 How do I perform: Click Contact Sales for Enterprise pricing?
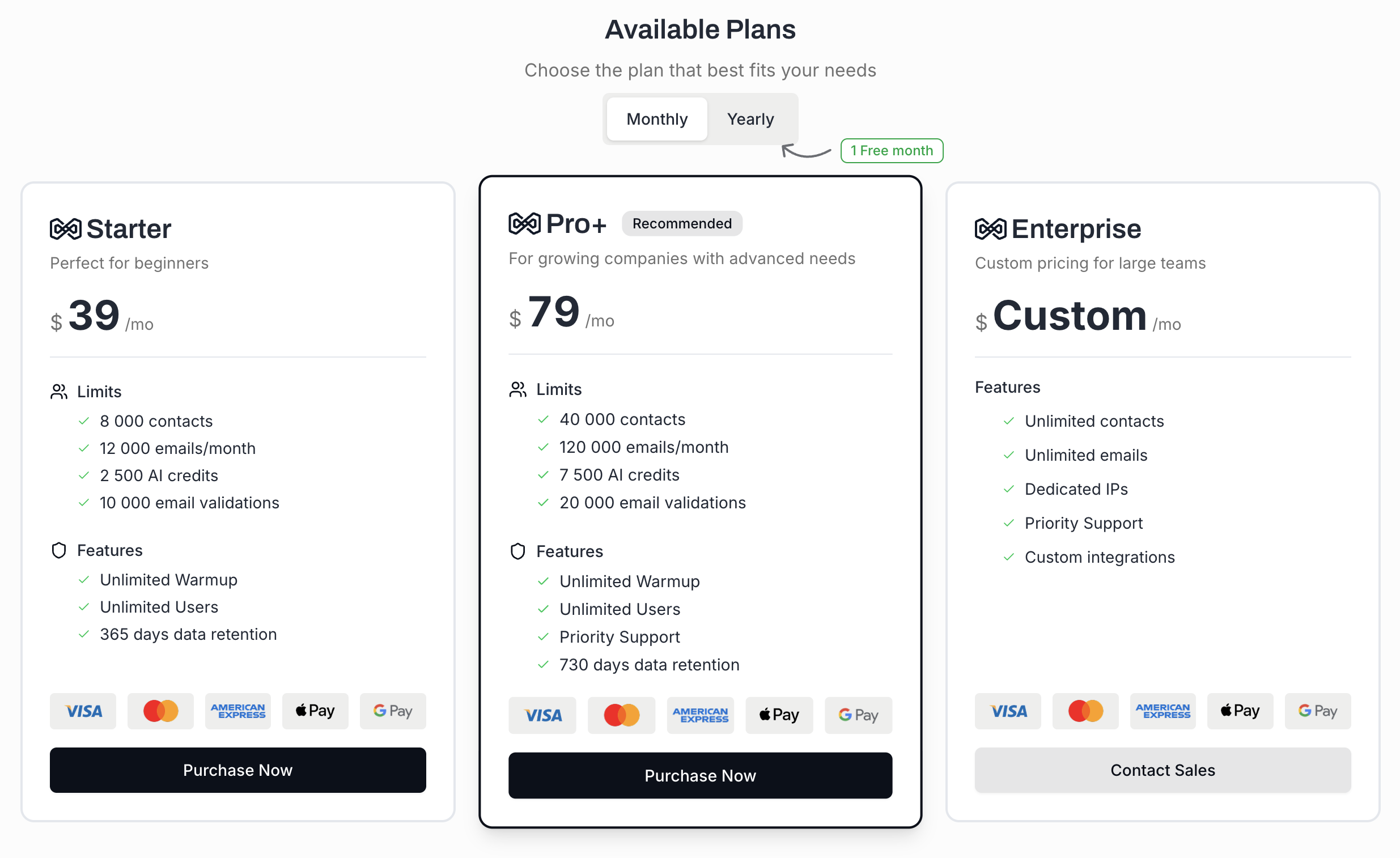[1163, 770]
